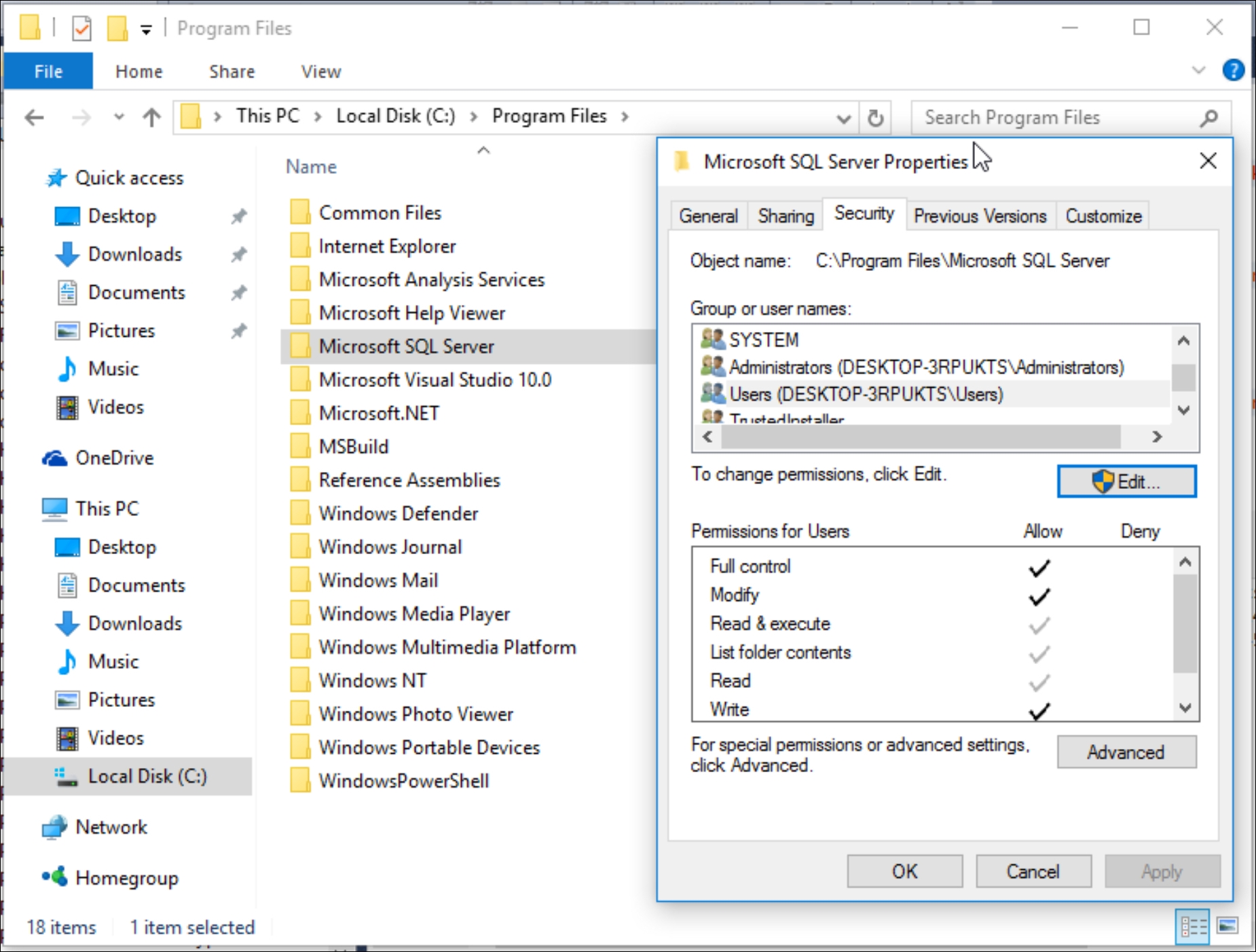Click Edit button to change permissions
Screen dimensions: 1256x952
point(1126,481)
